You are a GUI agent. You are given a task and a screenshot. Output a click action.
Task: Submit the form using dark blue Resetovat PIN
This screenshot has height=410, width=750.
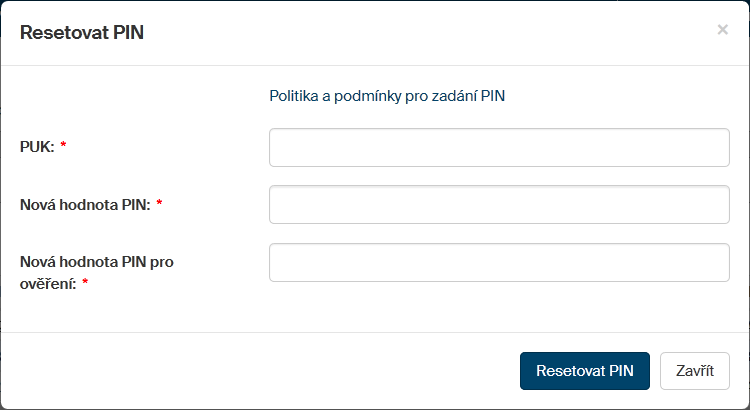pyautogui.click(x=584, y=370)
